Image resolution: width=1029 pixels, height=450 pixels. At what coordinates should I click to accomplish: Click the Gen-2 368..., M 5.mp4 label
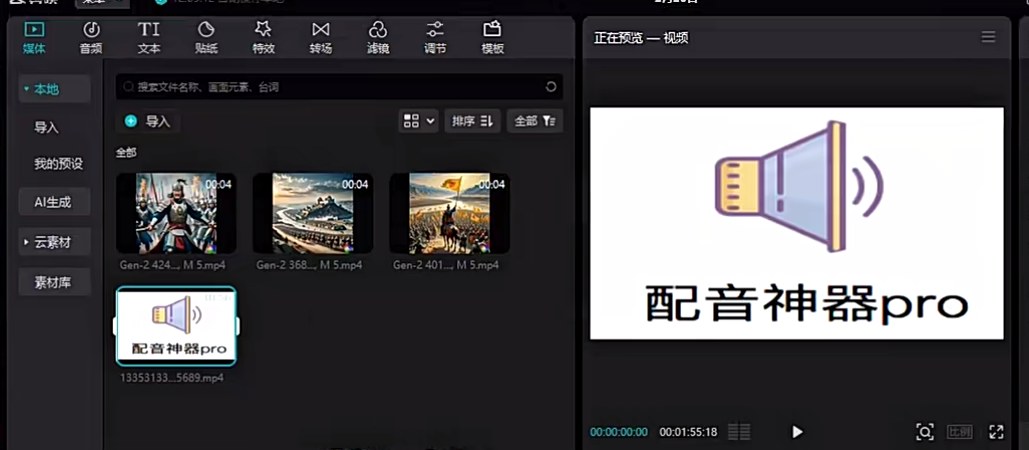pyautogui.click(x=309, y=266)
